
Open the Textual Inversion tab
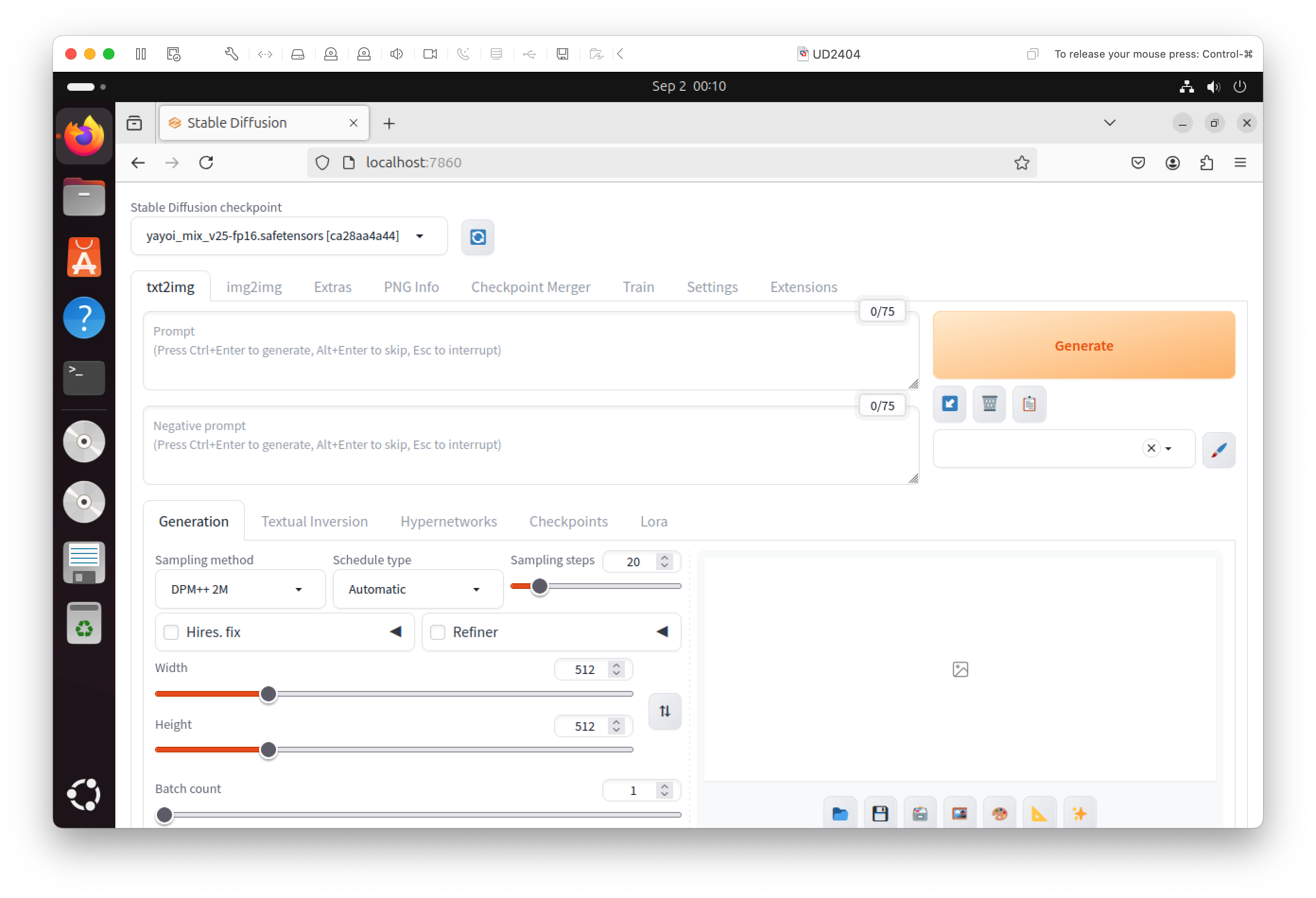point(314,521)
